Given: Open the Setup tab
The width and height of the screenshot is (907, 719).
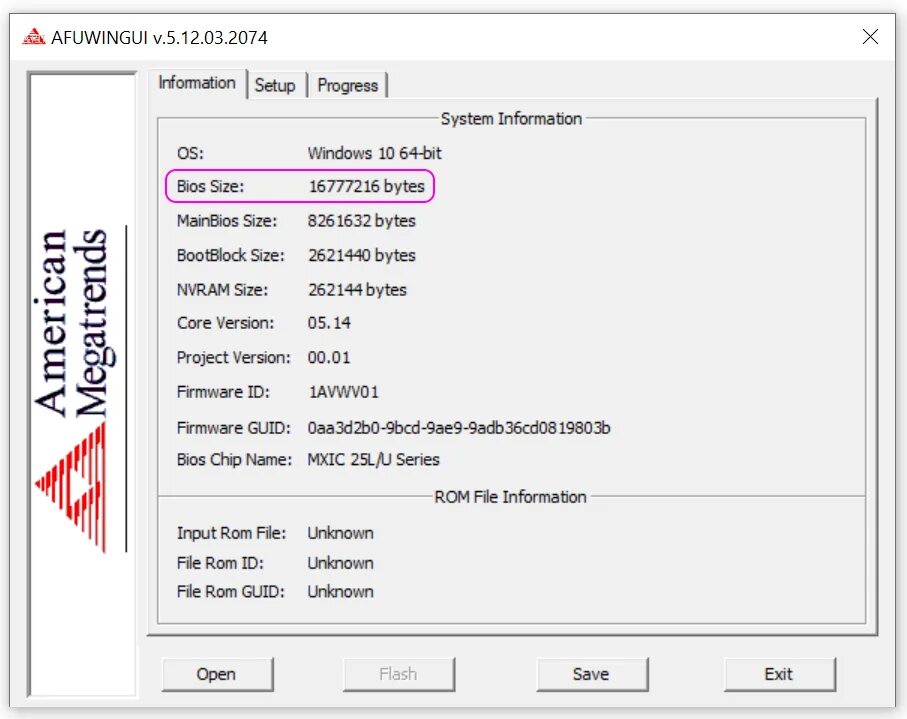Looking at the screenshot, I should (275, 86).
